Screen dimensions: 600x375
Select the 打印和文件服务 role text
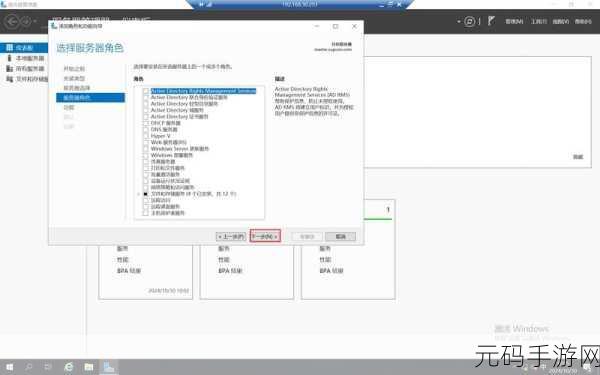(x=168, y=168)
